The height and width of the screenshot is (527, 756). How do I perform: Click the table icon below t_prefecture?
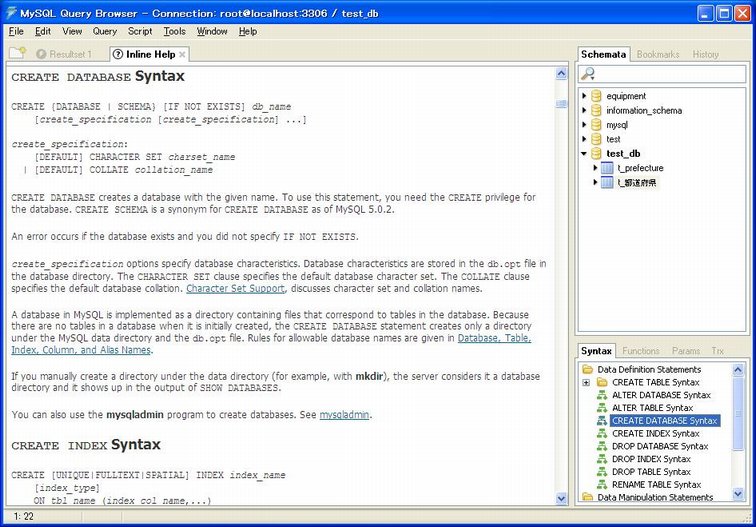click(608, 182)
